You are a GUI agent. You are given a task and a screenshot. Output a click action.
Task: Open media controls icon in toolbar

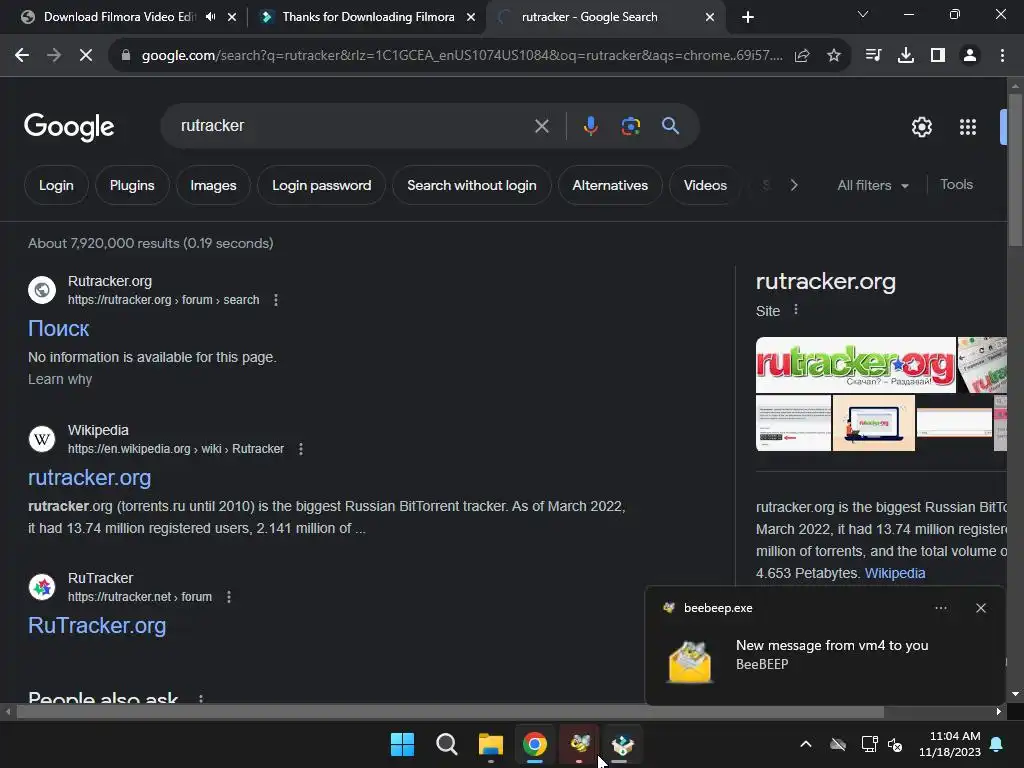pyautogui.click(x=873, y=56)
